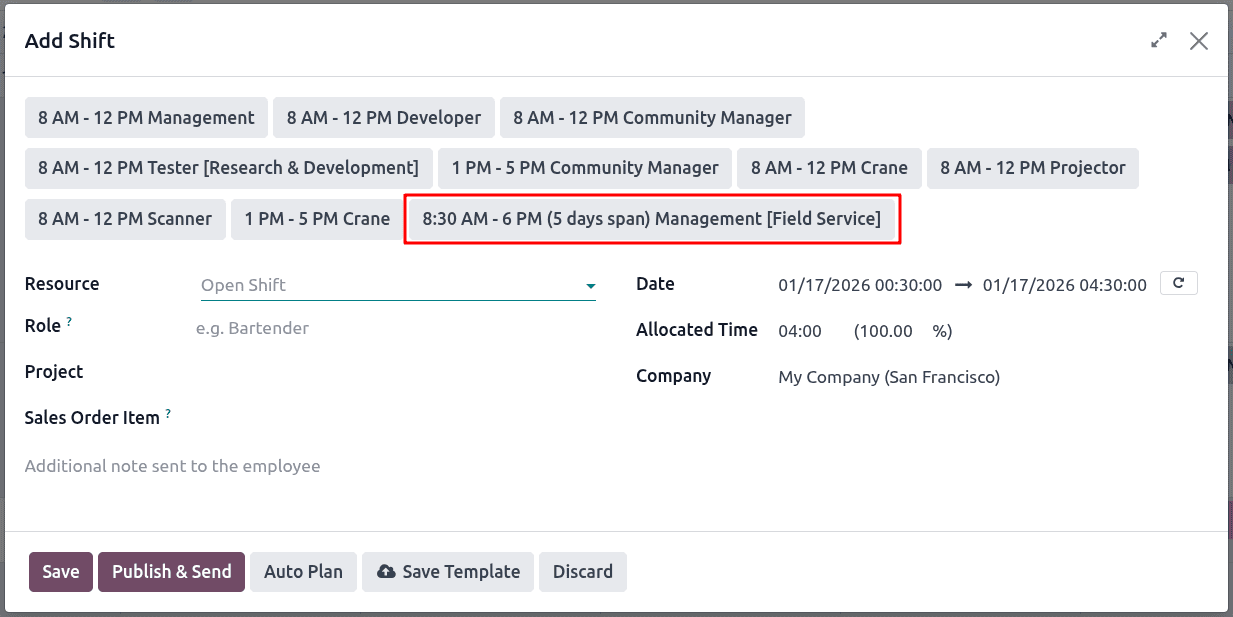Choose the 1 PM - 5 PM Community Manager template
Screen dimensions: 1233x617
tap(585, 168)
